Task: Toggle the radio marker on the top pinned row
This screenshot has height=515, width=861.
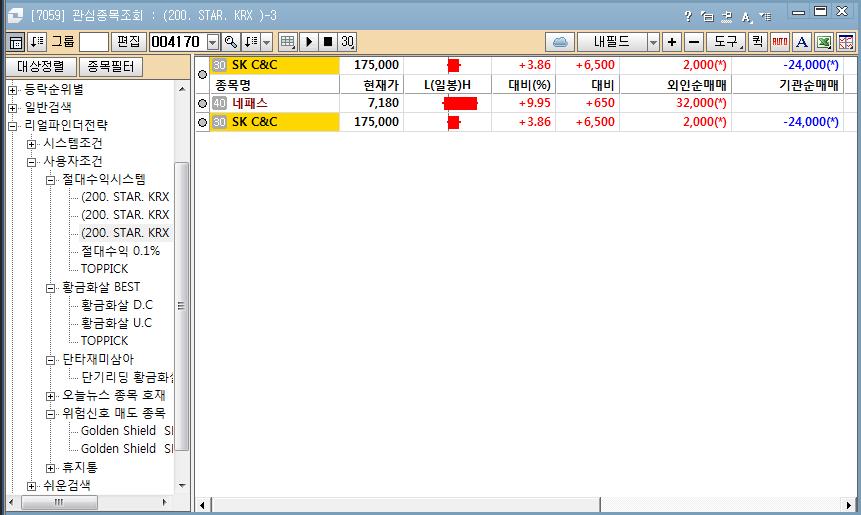Action: [203, 74]
